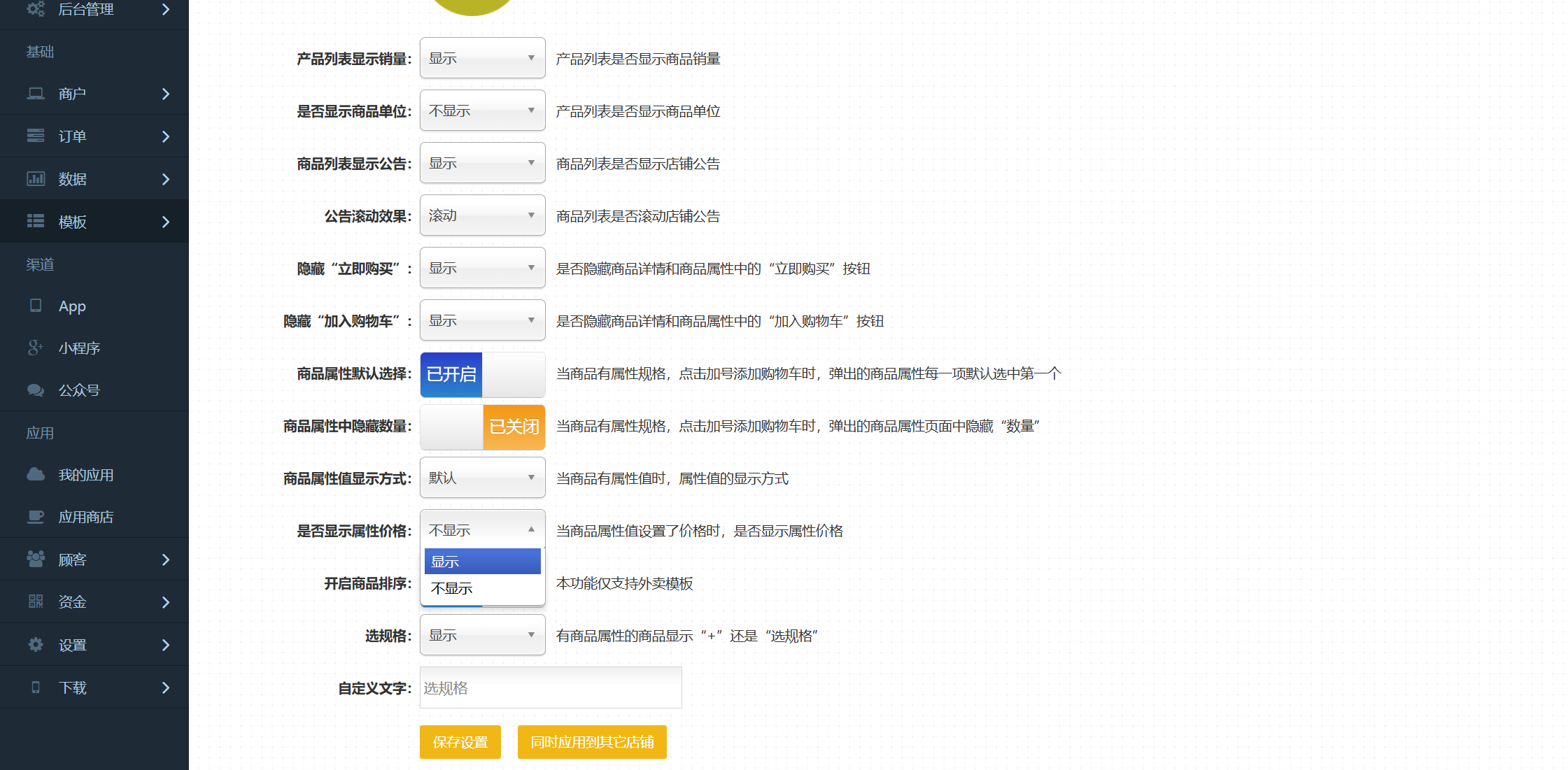The image size is (1568, 770).
Task: Click the 应用商店 cup icon
Action: pyautogui.click(x=36, y=516)
